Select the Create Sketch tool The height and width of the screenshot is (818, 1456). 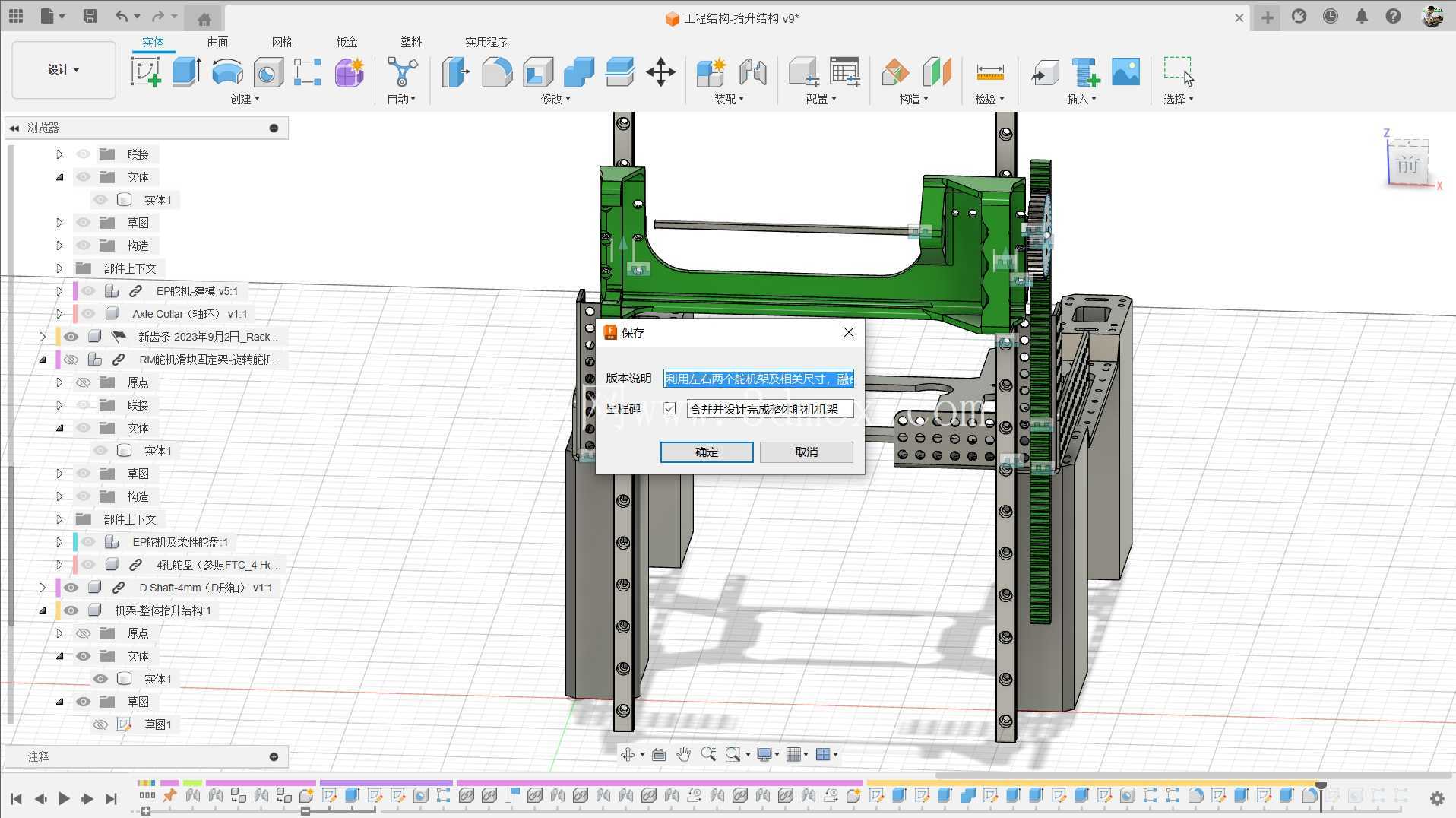pos(145,72)
